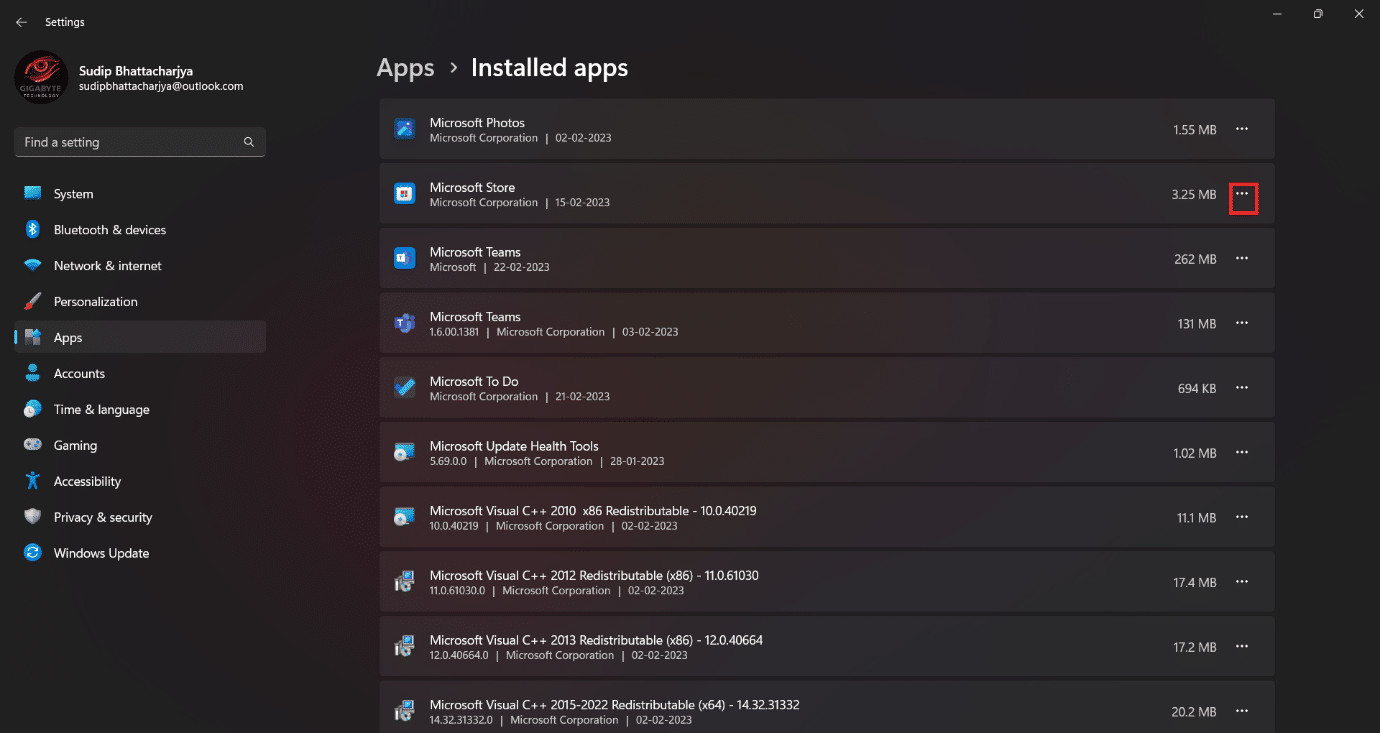1380x733 pixels.
Task: Click the Windows Update sidebar icon
Action: [33, 553]
